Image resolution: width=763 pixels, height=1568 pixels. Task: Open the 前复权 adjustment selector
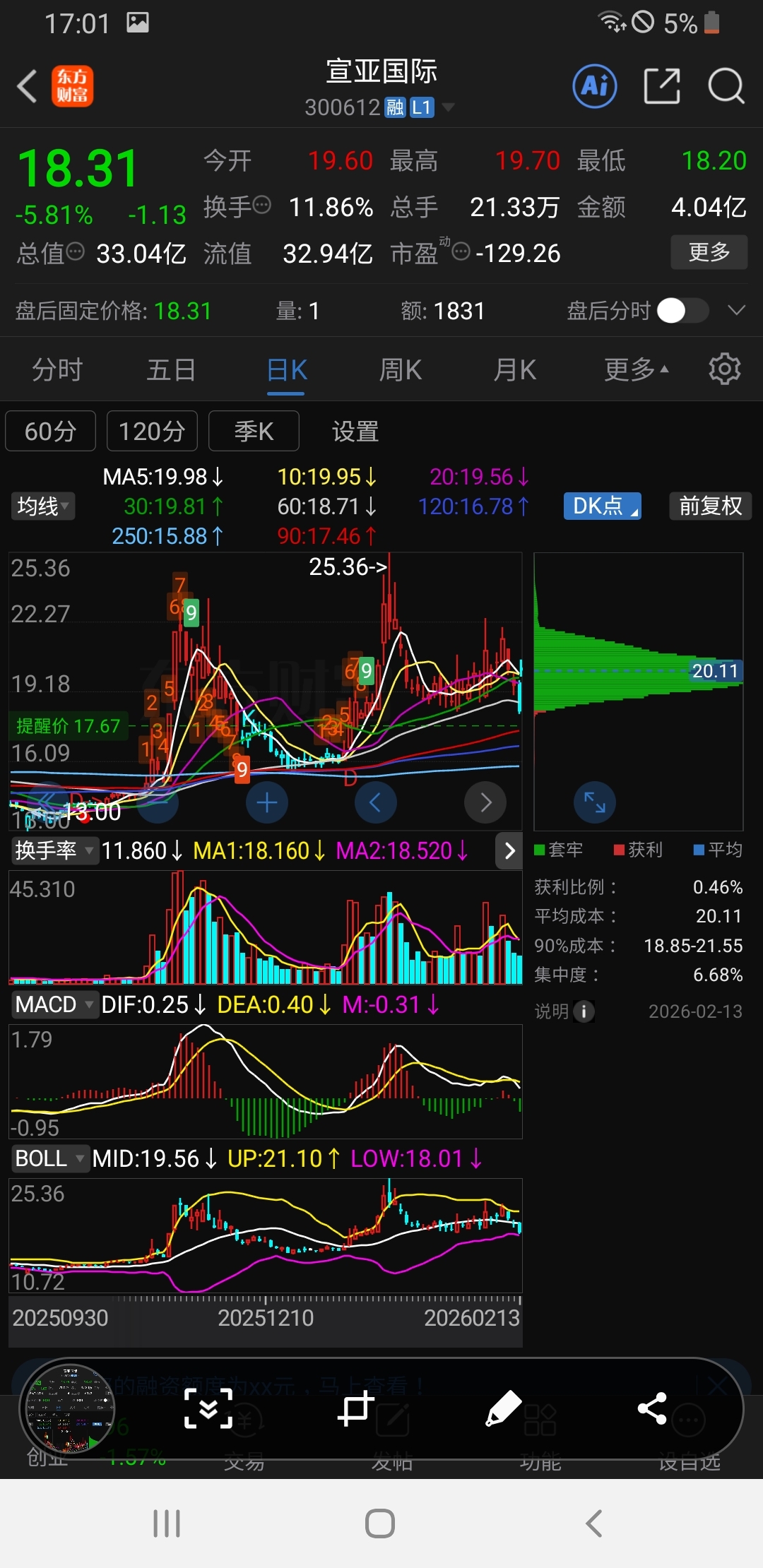click(x=710, y=506)
